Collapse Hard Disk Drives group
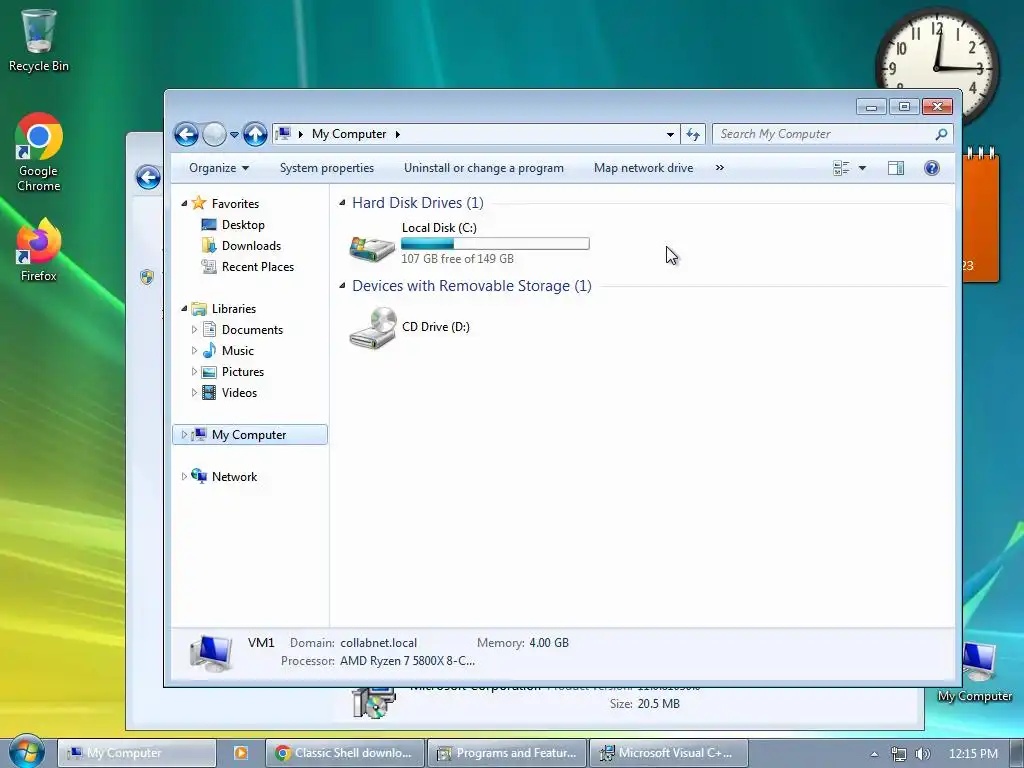1024x768 pixels. [342, 203]
